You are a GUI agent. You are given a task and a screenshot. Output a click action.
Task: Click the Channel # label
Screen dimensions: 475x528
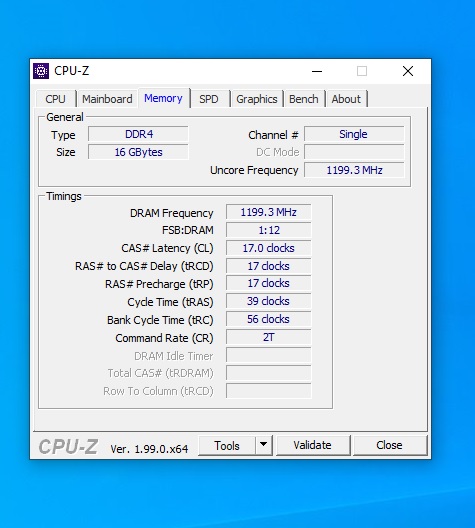(273, 135)
